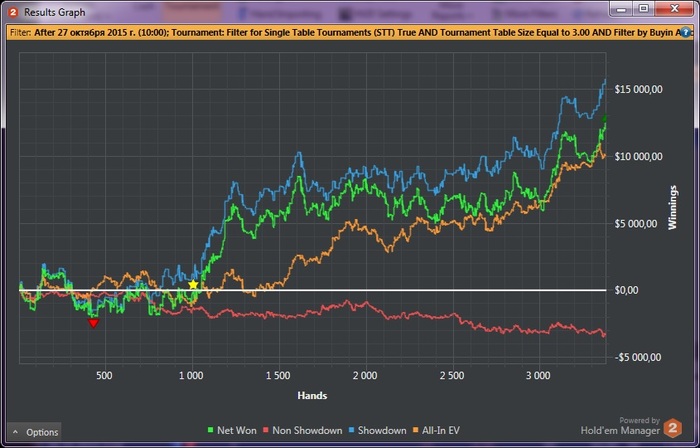Click the green Net Won color swatch
The width and height of the screenshot is (700, 448).
point(211,431)
